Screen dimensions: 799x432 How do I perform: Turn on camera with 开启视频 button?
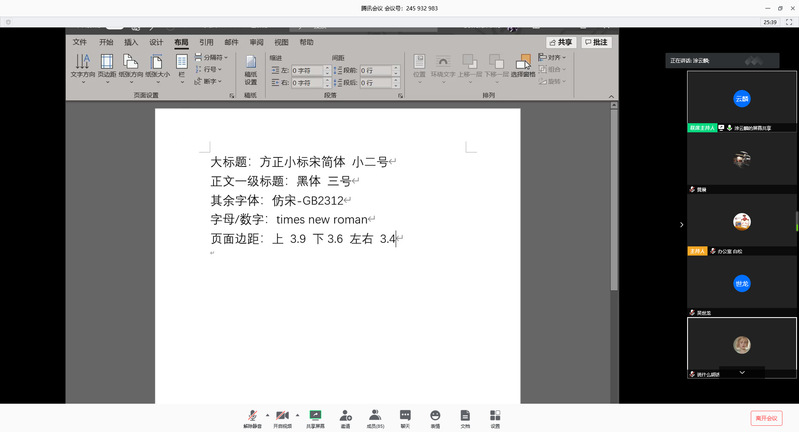click(282, 416)
